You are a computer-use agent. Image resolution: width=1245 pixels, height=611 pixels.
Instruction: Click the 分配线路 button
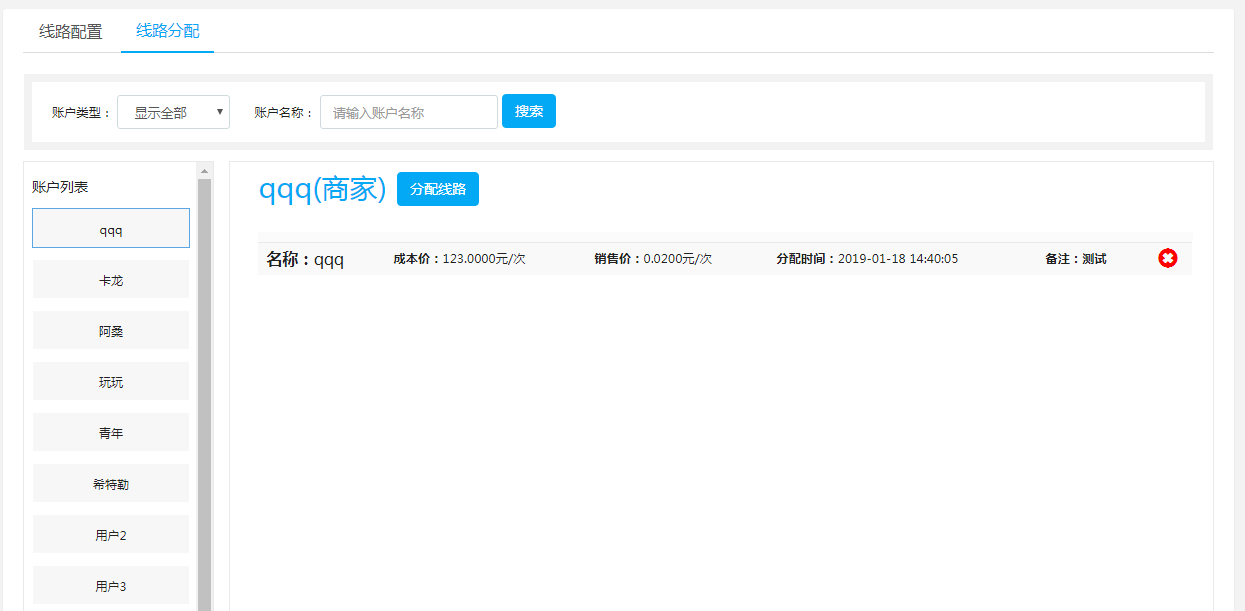(437, 189)
